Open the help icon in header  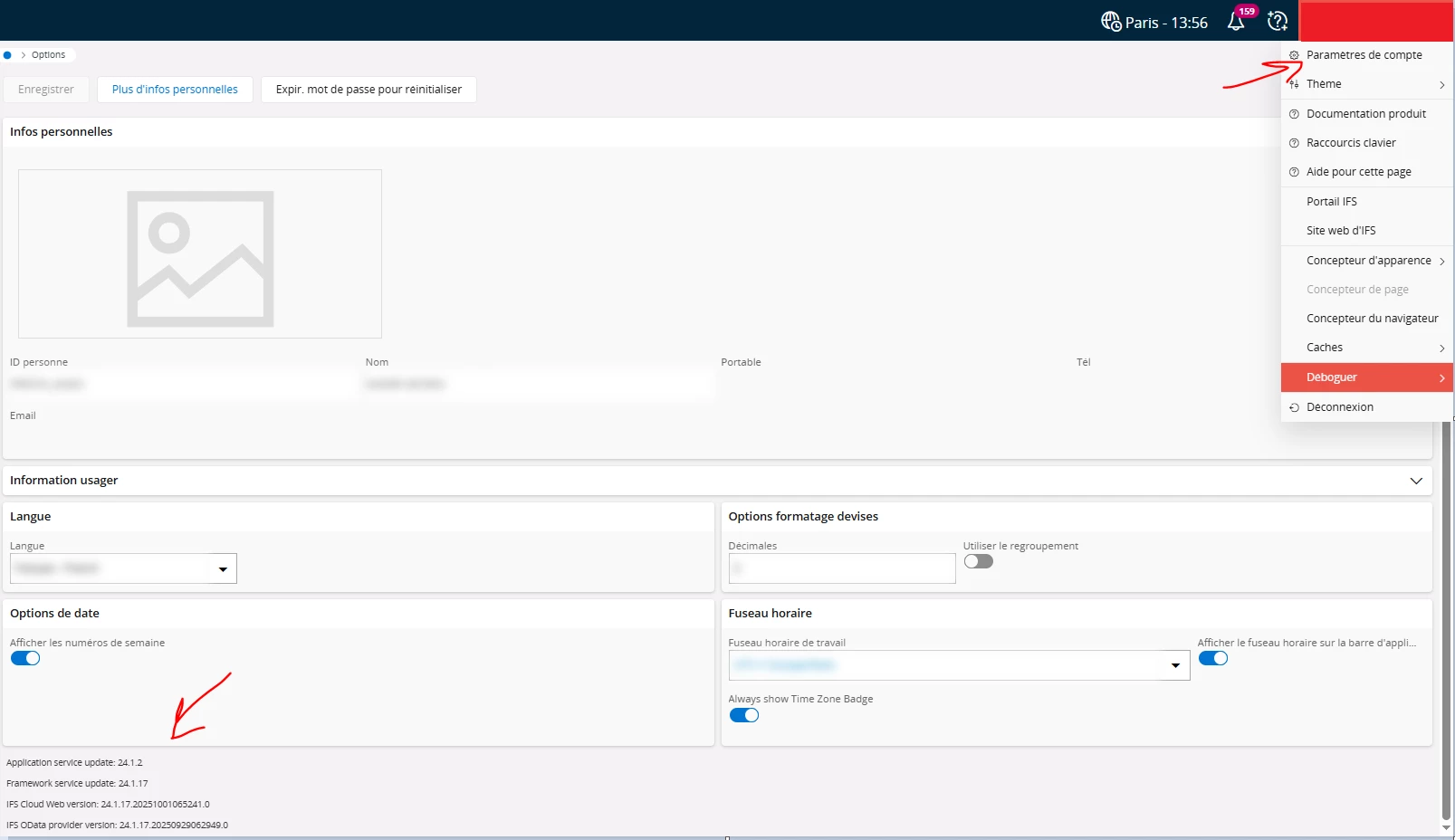1278,21
